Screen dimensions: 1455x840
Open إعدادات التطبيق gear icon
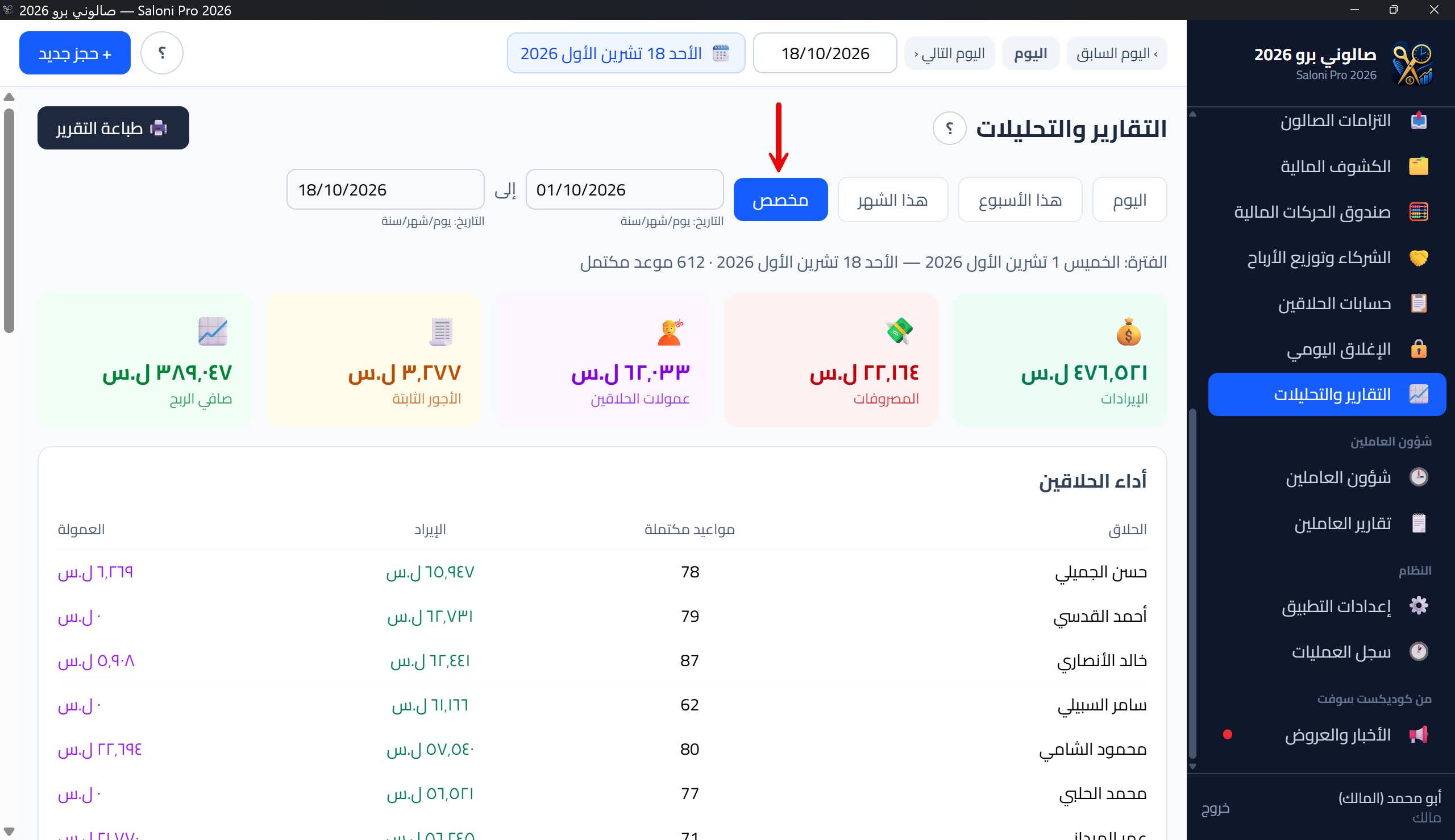pos(1418,606)
